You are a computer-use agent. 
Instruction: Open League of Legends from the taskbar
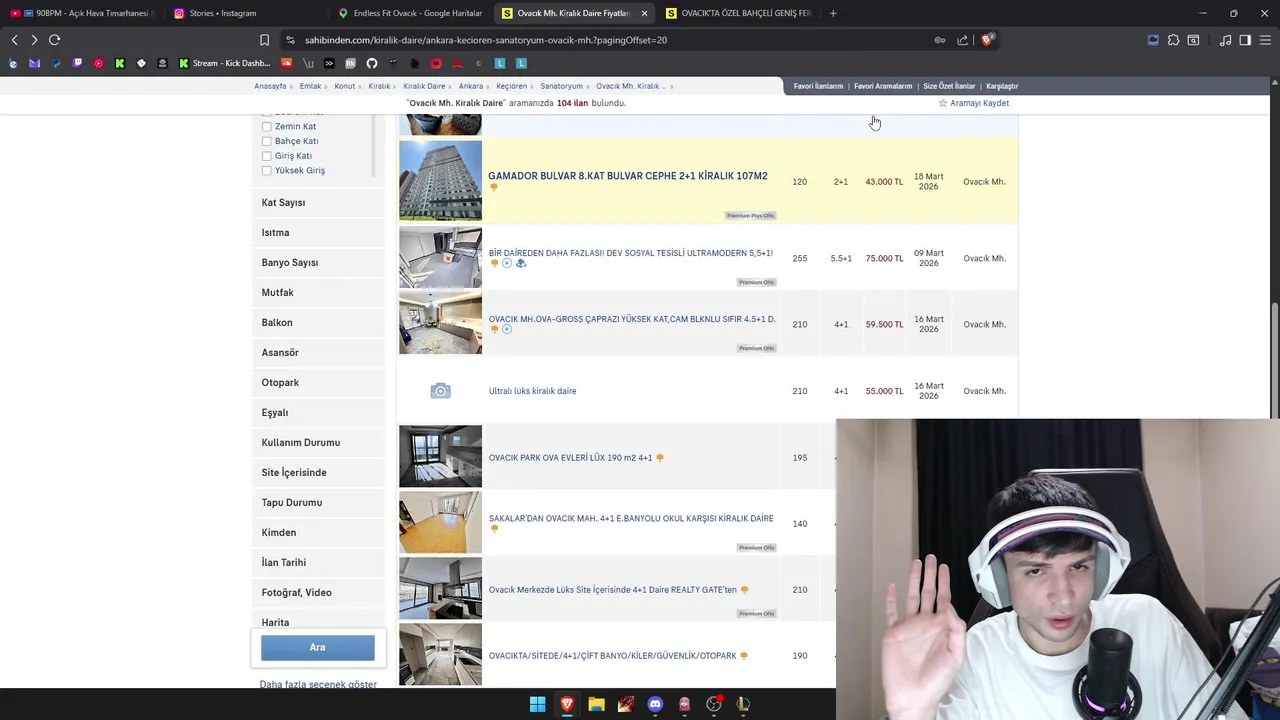[x=743, y=704]
